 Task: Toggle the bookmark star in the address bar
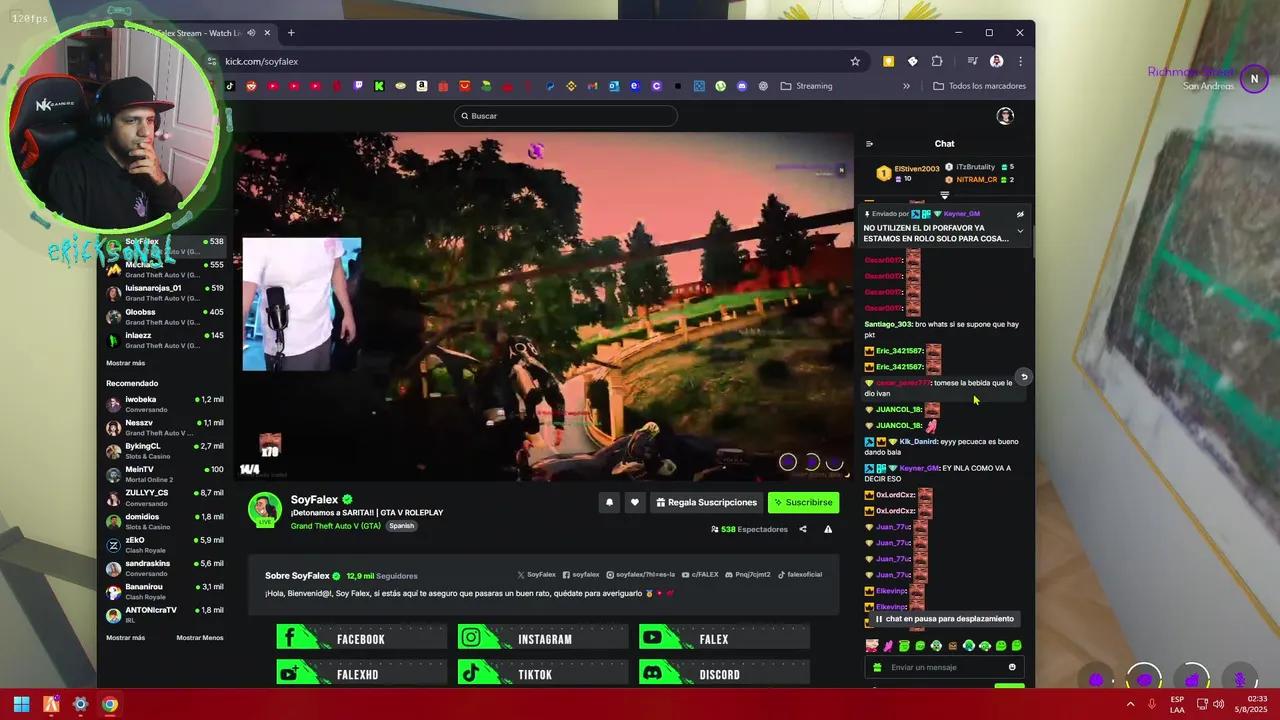(x=855, y=61)
